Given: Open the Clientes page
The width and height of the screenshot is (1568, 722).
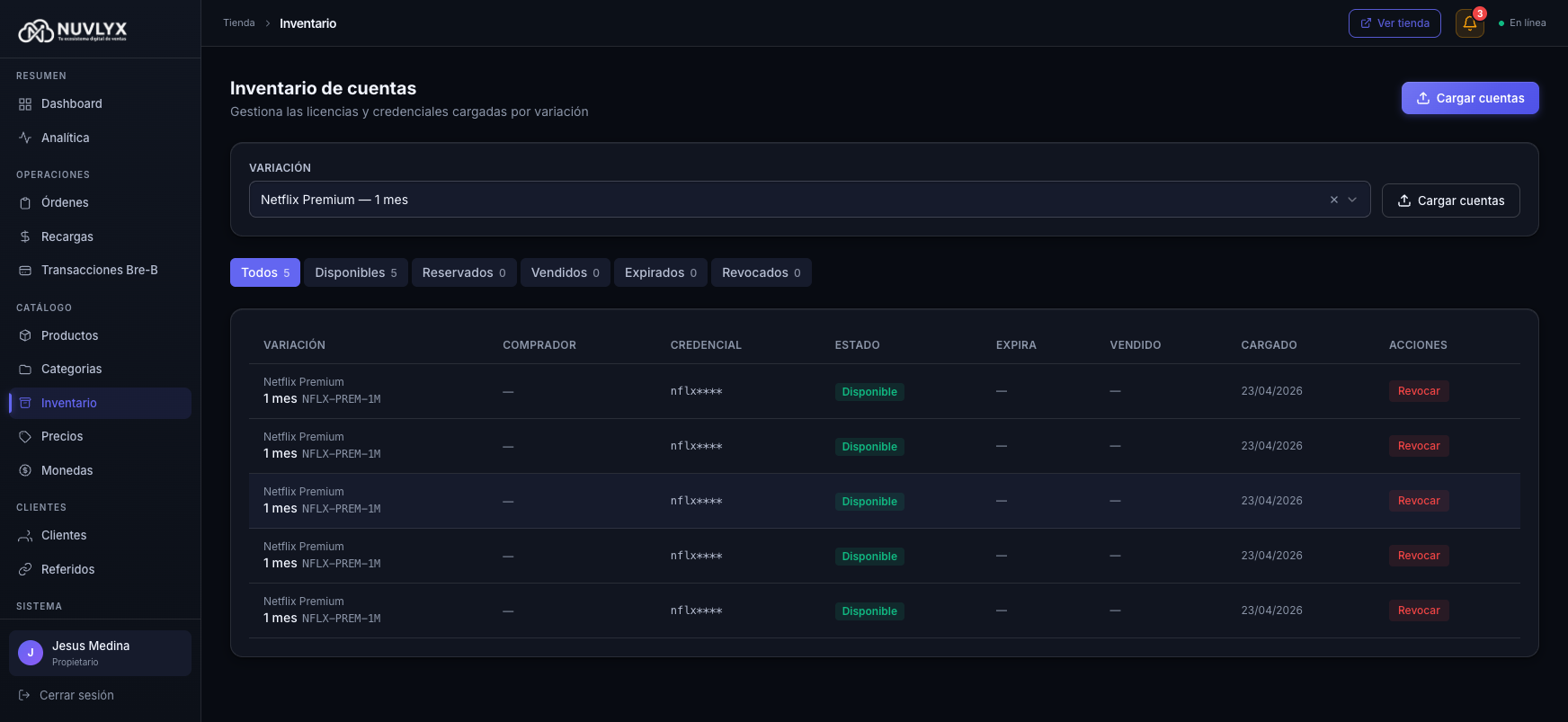Looking at the screenshot, I should pos(100,536).
